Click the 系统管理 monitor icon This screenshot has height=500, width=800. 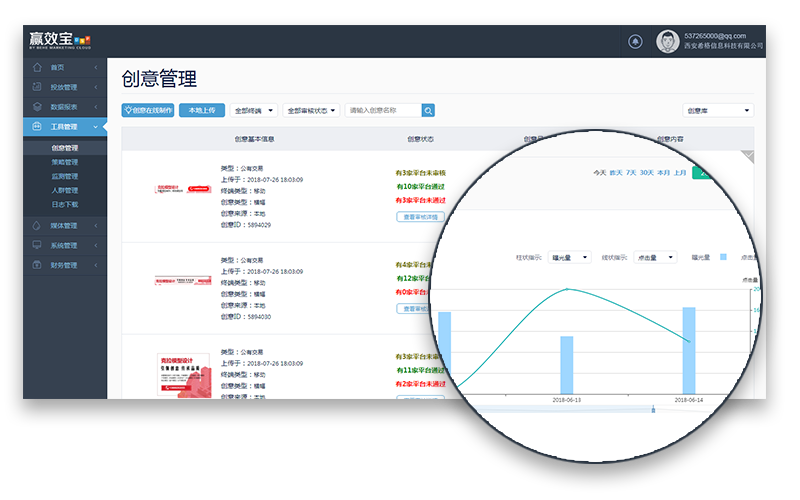click(37, 245)
